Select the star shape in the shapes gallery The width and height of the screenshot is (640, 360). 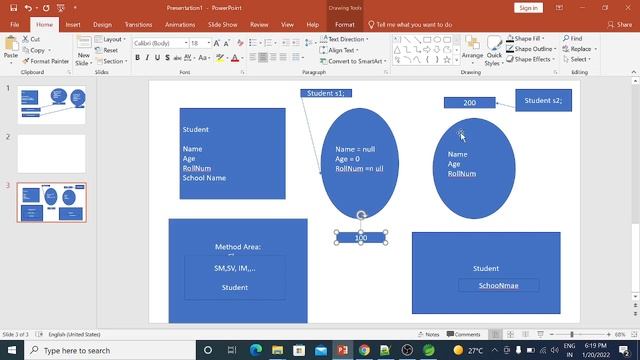point(447,60)
